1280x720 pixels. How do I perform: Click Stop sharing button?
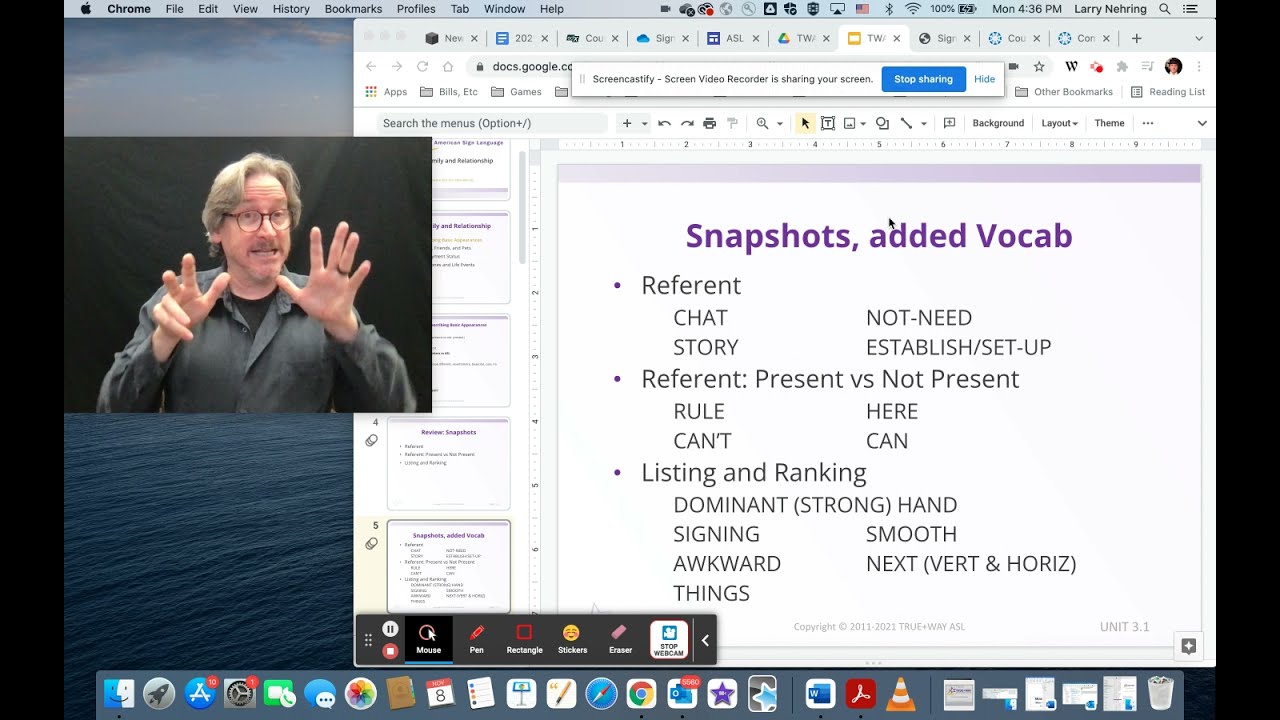(x=923, y=79)
